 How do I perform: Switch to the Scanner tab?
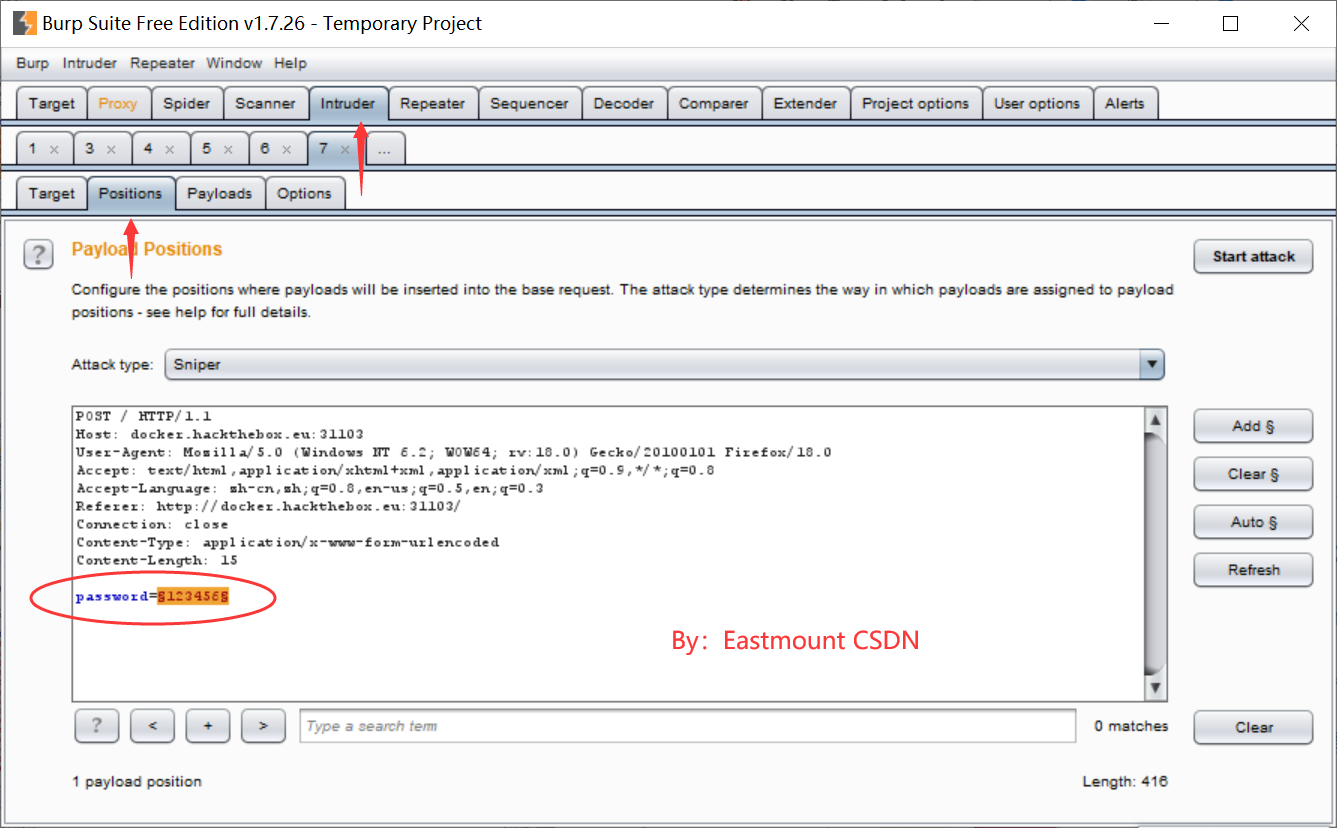(x=265, y=104)
